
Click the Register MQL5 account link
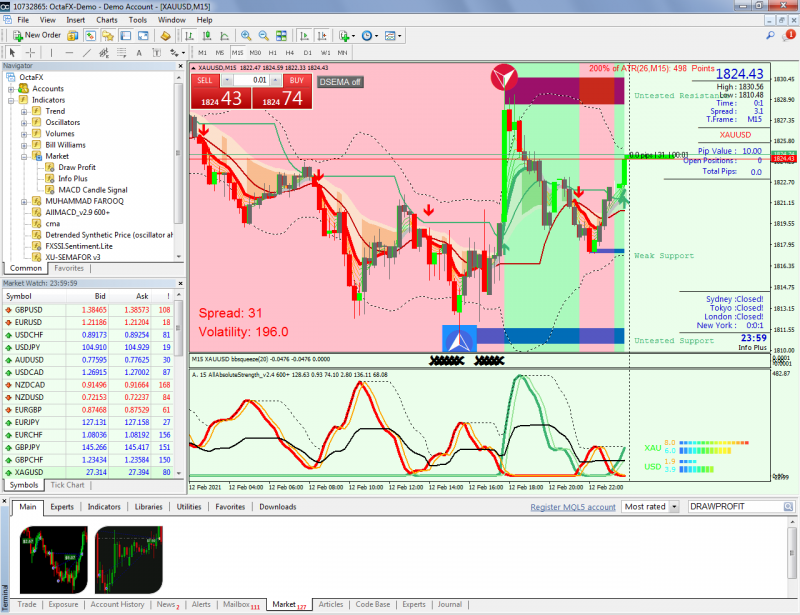(572, 507)
